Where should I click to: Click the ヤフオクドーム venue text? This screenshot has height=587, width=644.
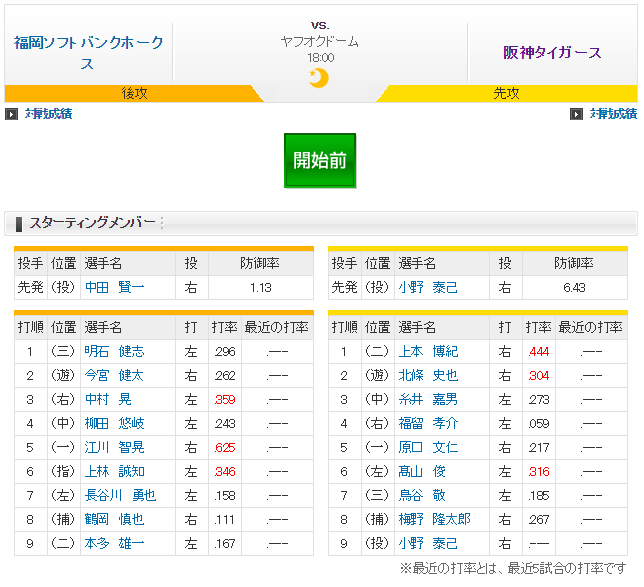[x=320, y=41]
